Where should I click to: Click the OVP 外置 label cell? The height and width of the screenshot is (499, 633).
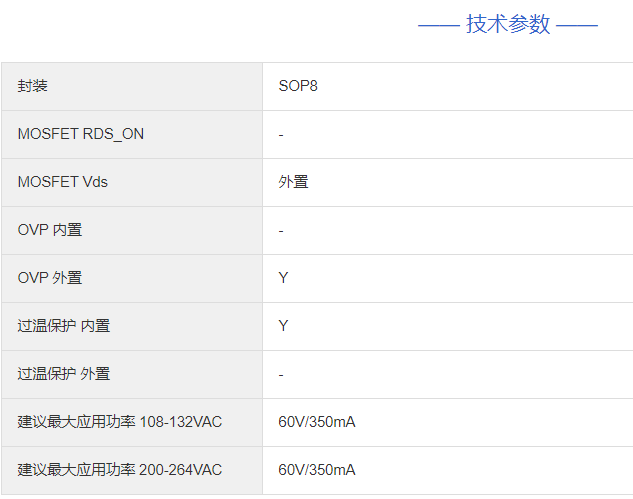click(50, 278)
